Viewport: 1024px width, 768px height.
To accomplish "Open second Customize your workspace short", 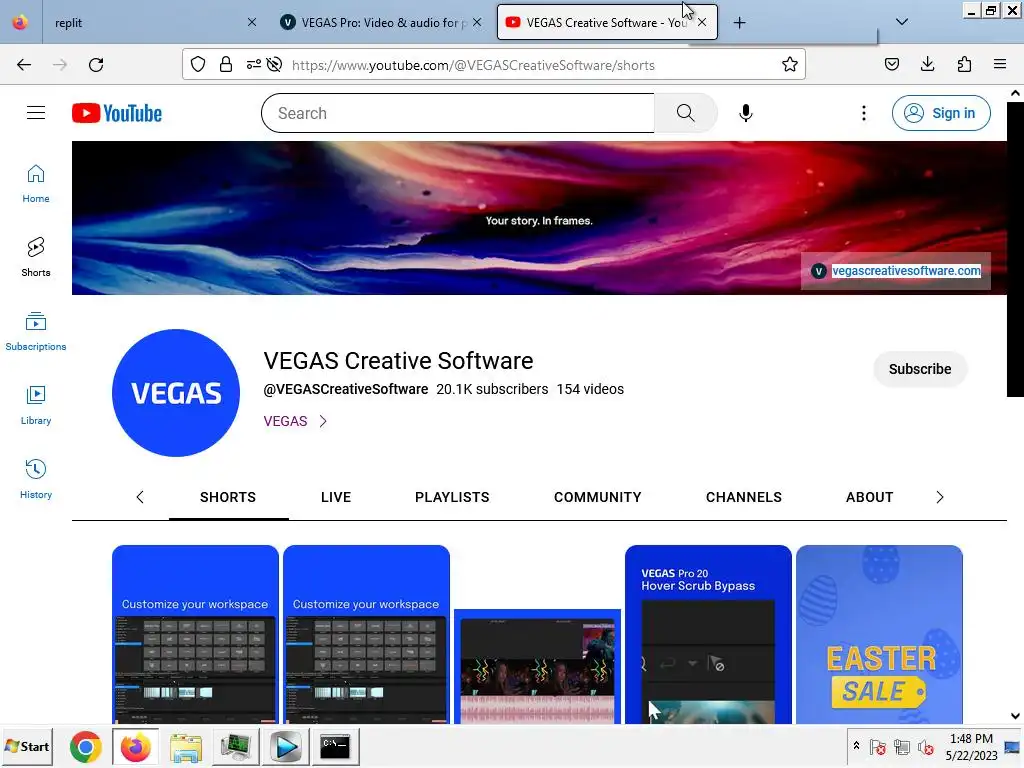I will [x=366, y=634].
